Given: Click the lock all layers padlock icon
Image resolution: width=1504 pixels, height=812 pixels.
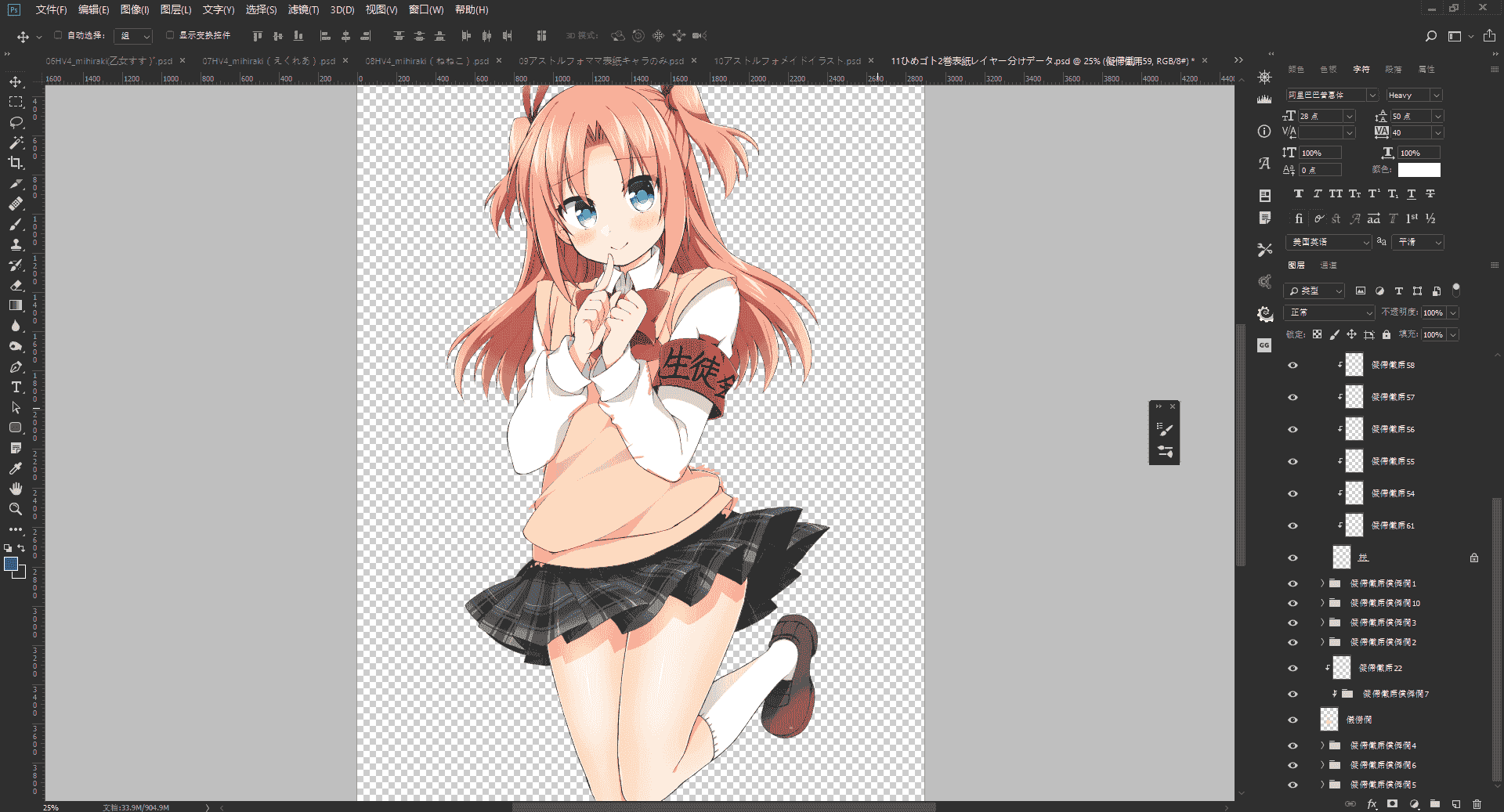Looking at the screenshot, I should pyautogui.click(x=1386, y=334).
